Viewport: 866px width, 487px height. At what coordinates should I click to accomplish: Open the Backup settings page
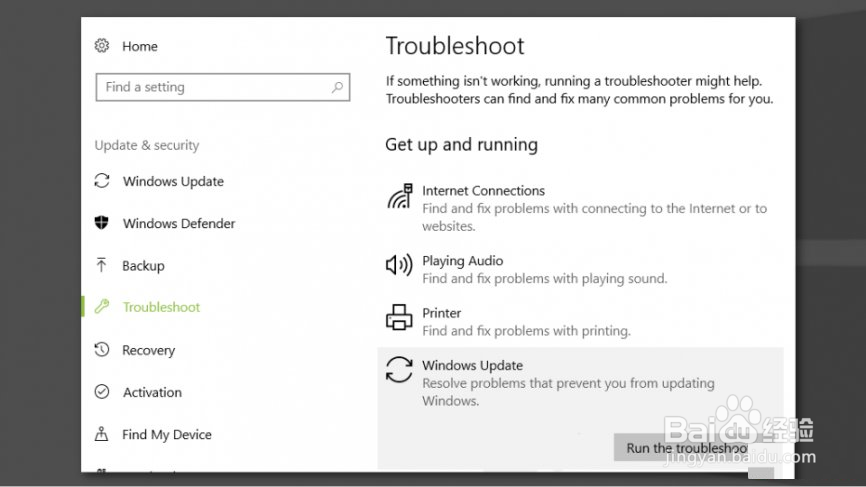143,265
